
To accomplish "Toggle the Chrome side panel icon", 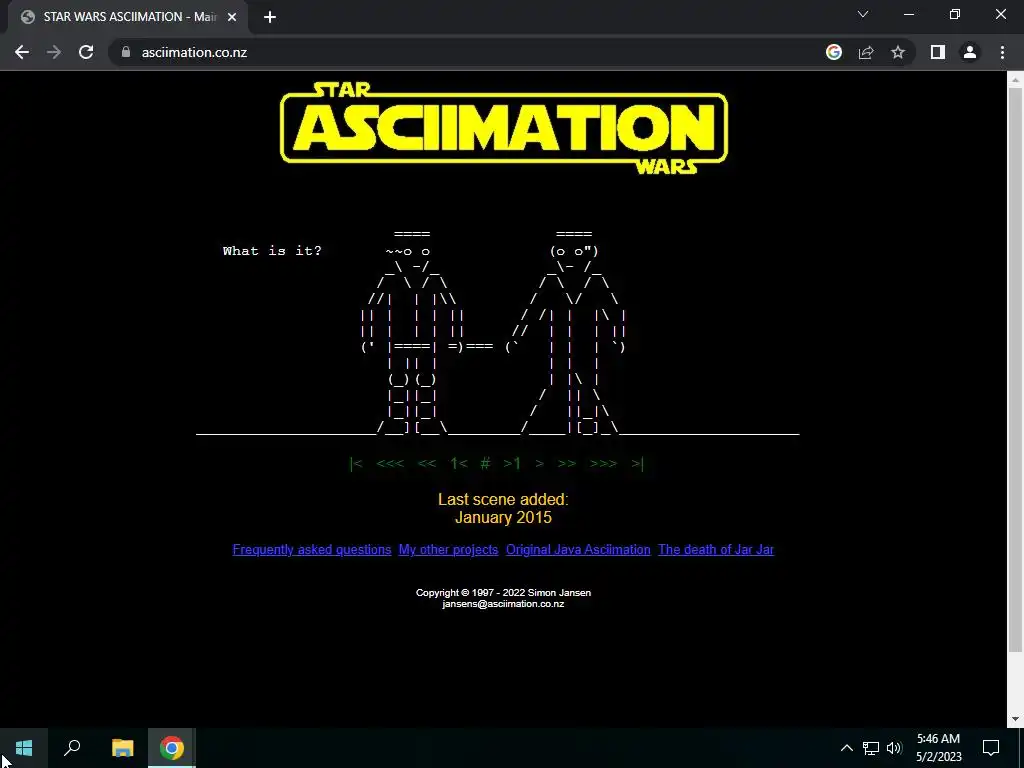I will [x=938, y=52].
